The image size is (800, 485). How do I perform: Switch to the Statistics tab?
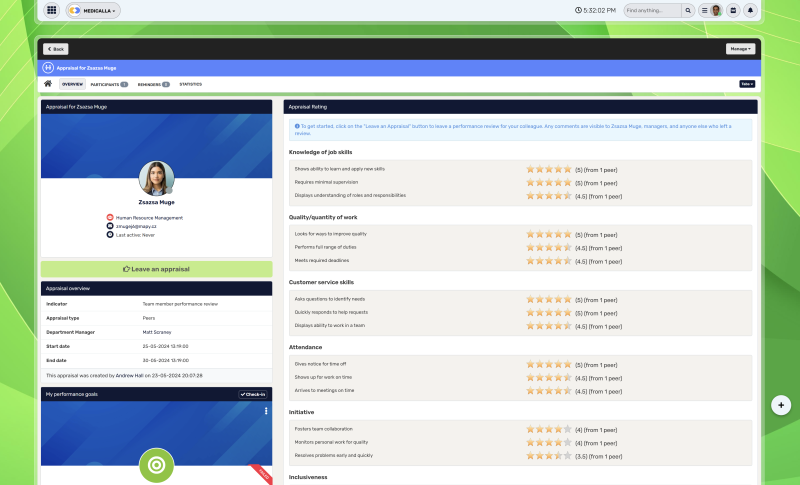click(191, 84)
